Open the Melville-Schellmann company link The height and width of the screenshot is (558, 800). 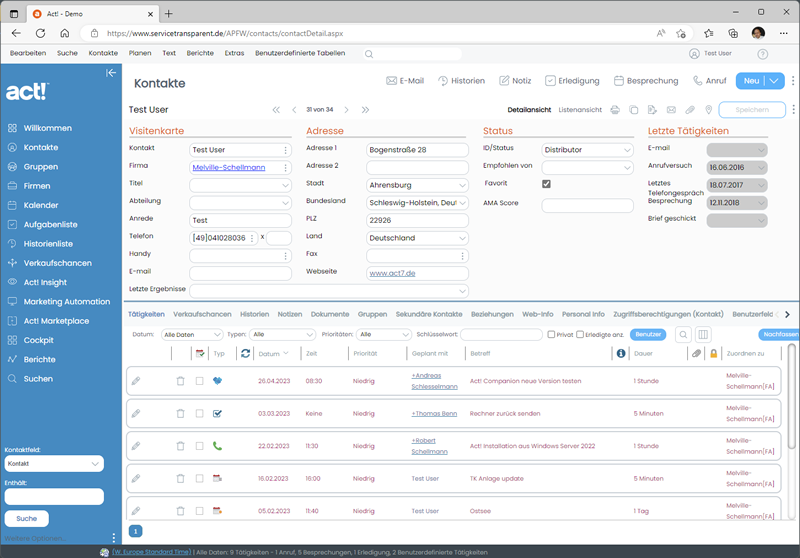click(228, 167)
